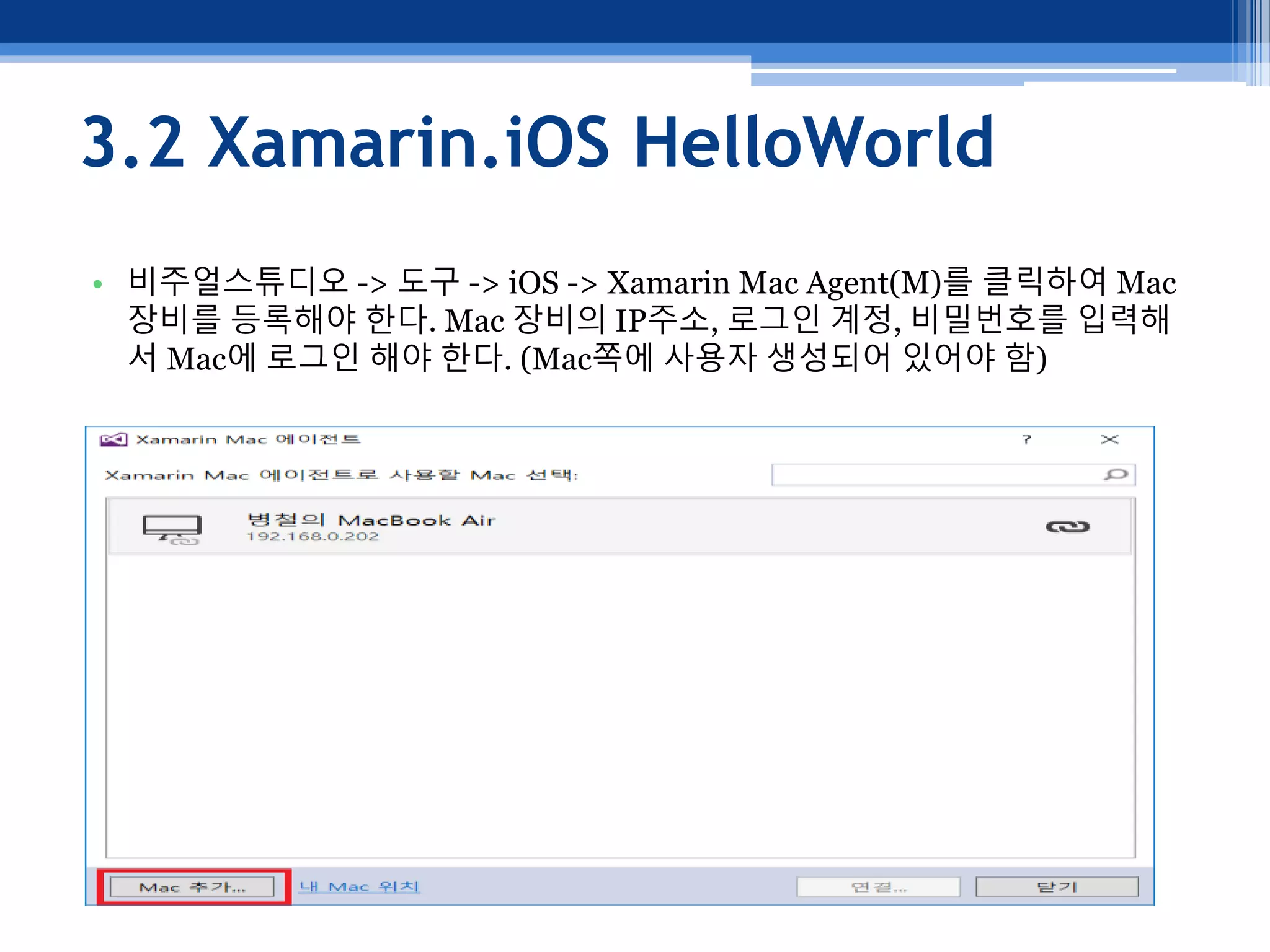Click the link chain icon on MacBook Air row
The width and height of the screenshot is (1270, 952).
pyautogui.click(x=1067, y=527)
